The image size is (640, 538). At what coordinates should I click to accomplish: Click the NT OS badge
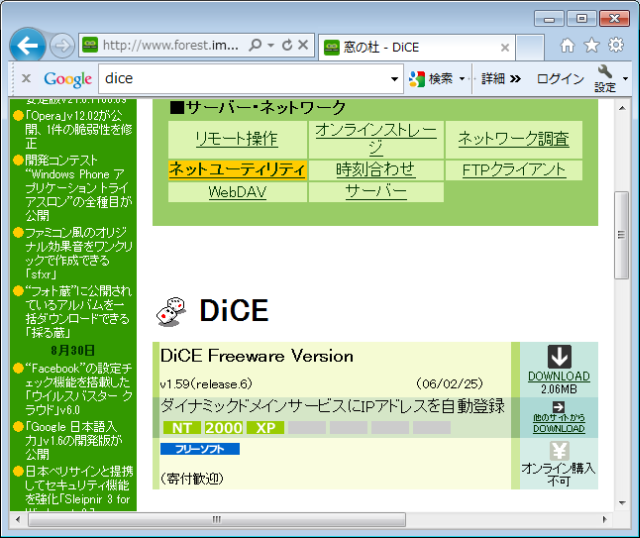coord(182,428)
